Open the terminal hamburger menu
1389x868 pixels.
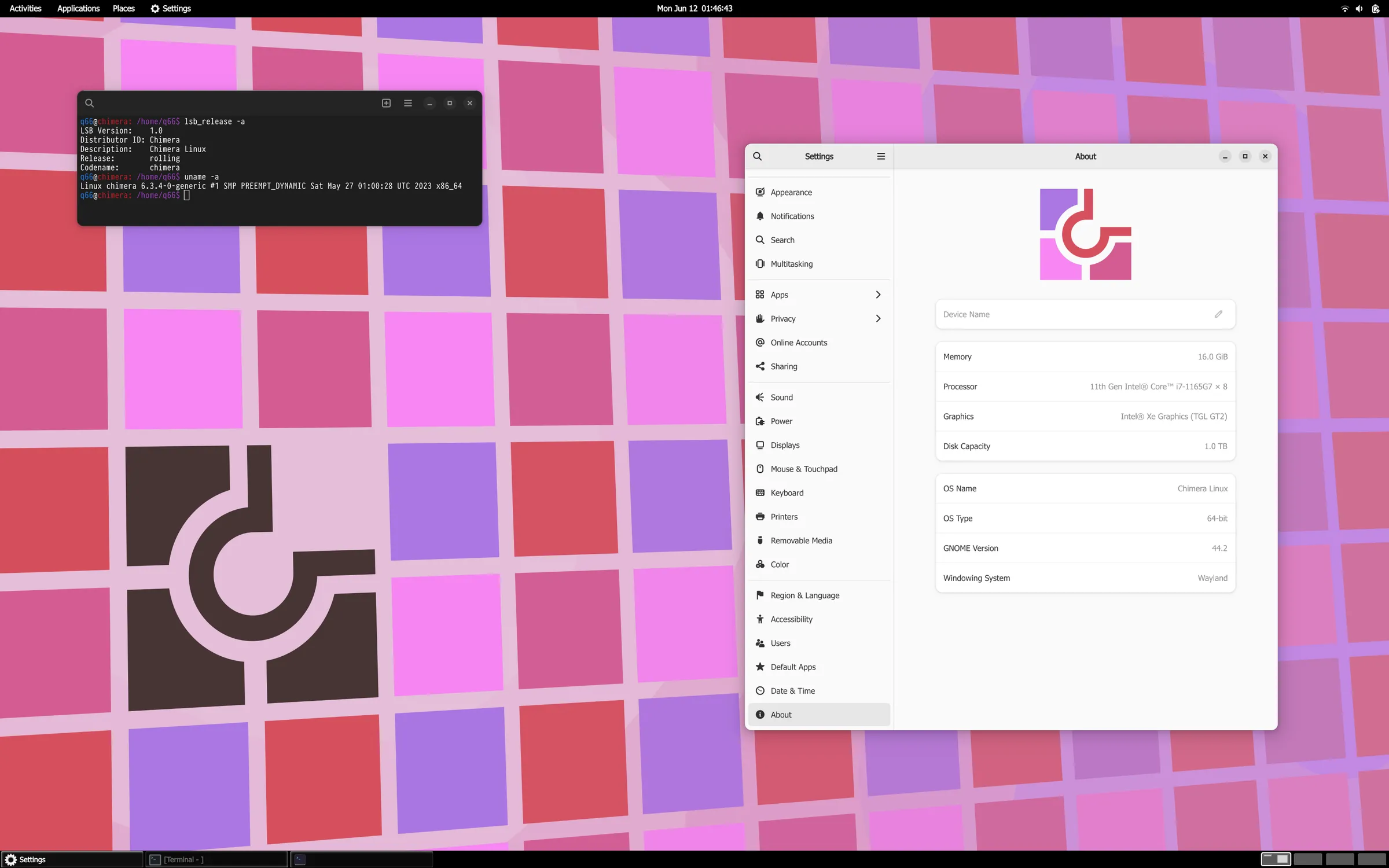click(x=407, y=103)
